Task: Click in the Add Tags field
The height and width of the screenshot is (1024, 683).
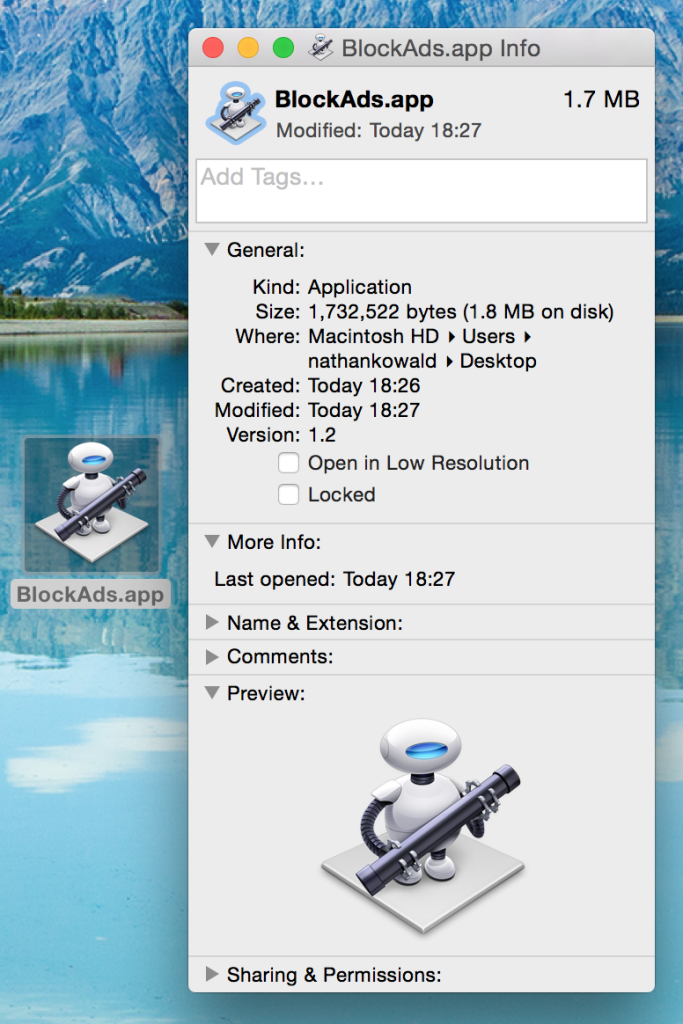Action: (x=421, y=191)
